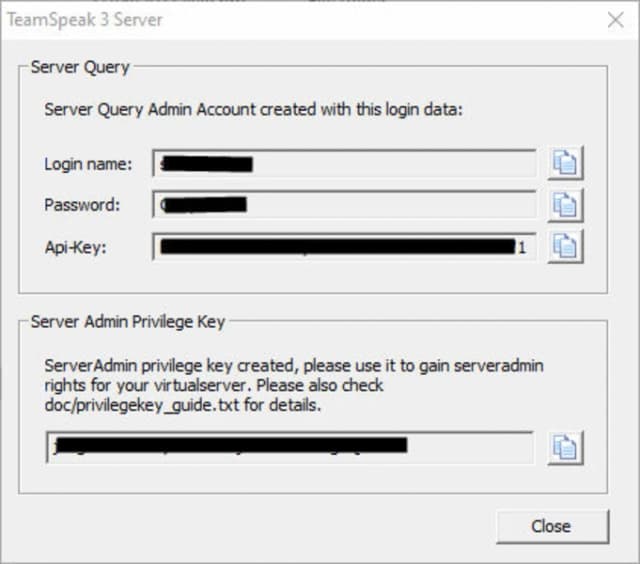The image size is (640, 564).
Task: Click the 'Password:' label
Action: tap(82, 205)
